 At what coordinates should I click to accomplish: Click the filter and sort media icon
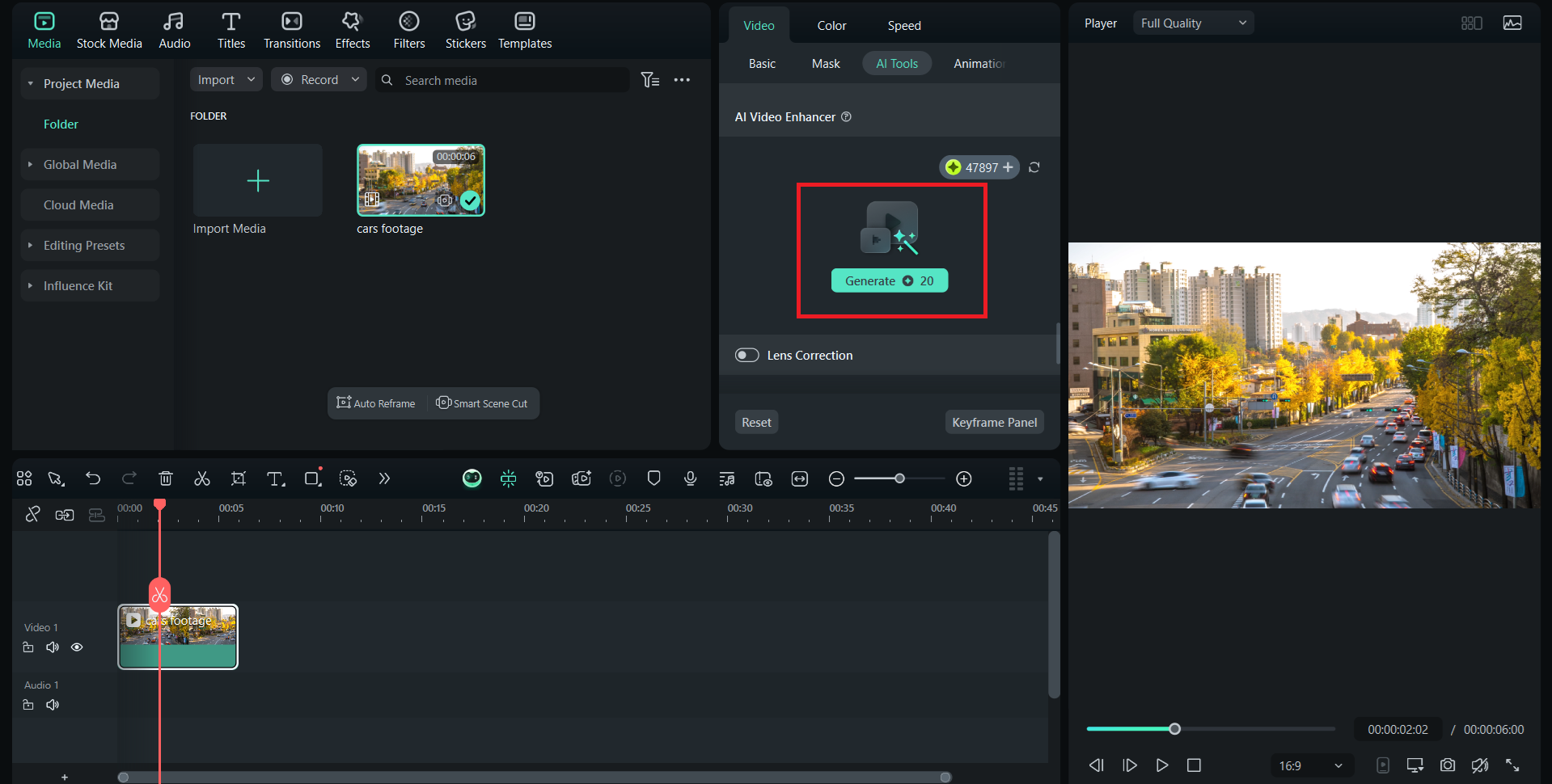tap(650, 80)
